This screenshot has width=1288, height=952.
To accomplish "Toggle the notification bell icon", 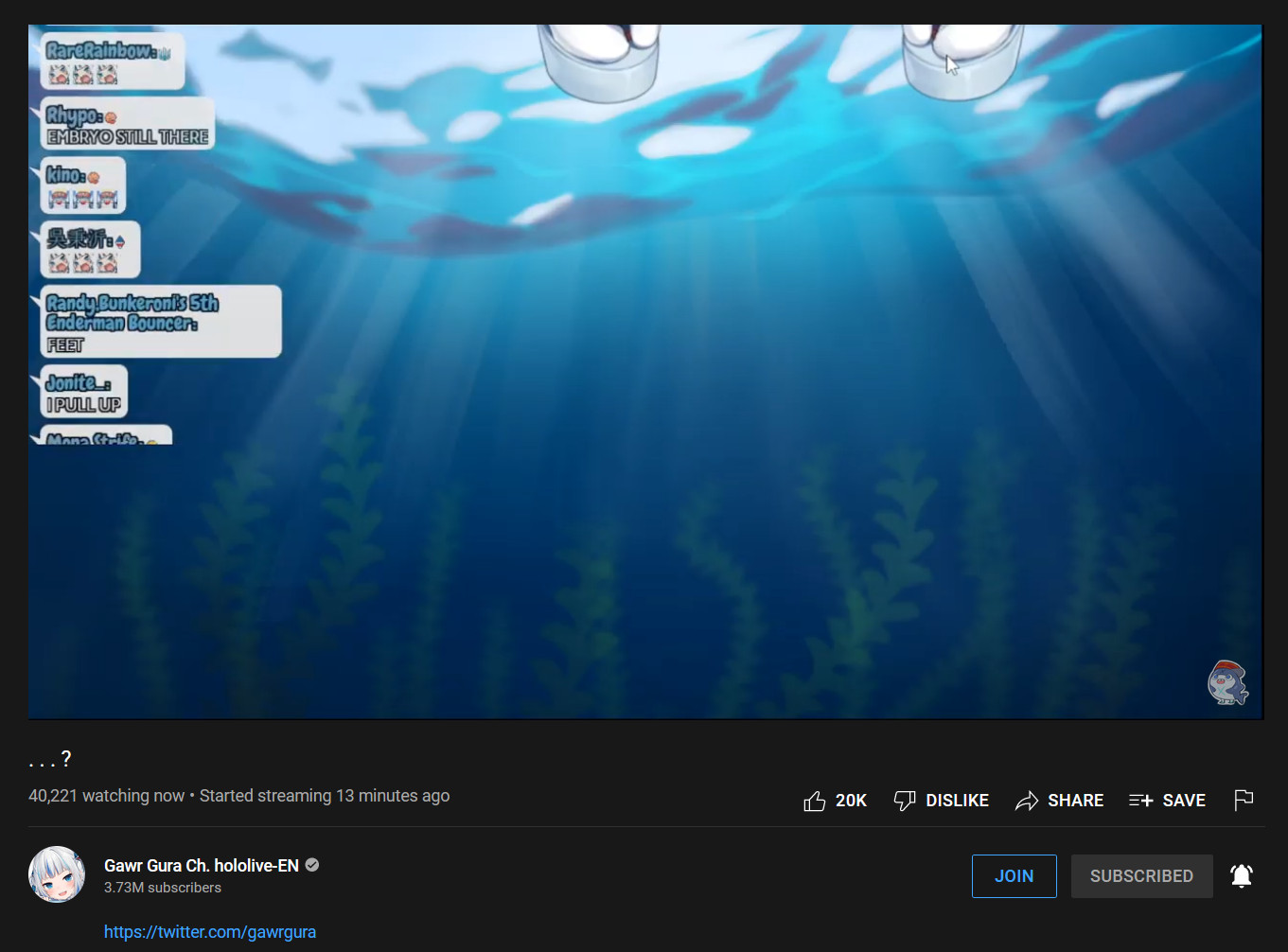I will [1242, 876].
